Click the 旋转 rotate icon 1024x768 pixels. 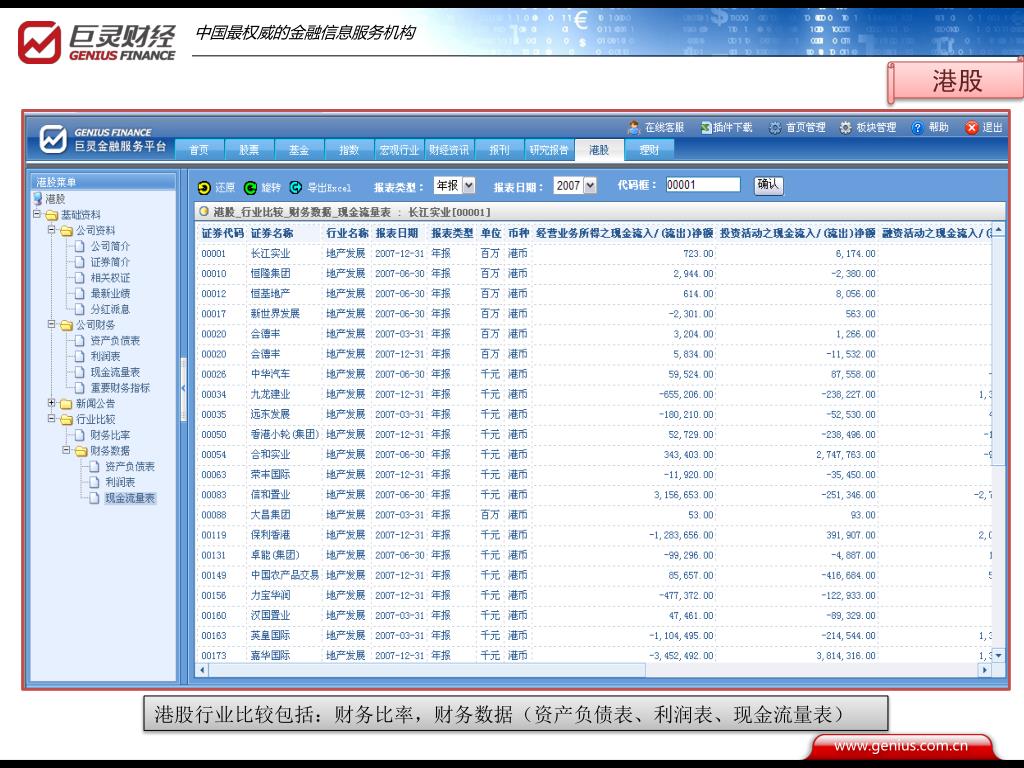250,188
